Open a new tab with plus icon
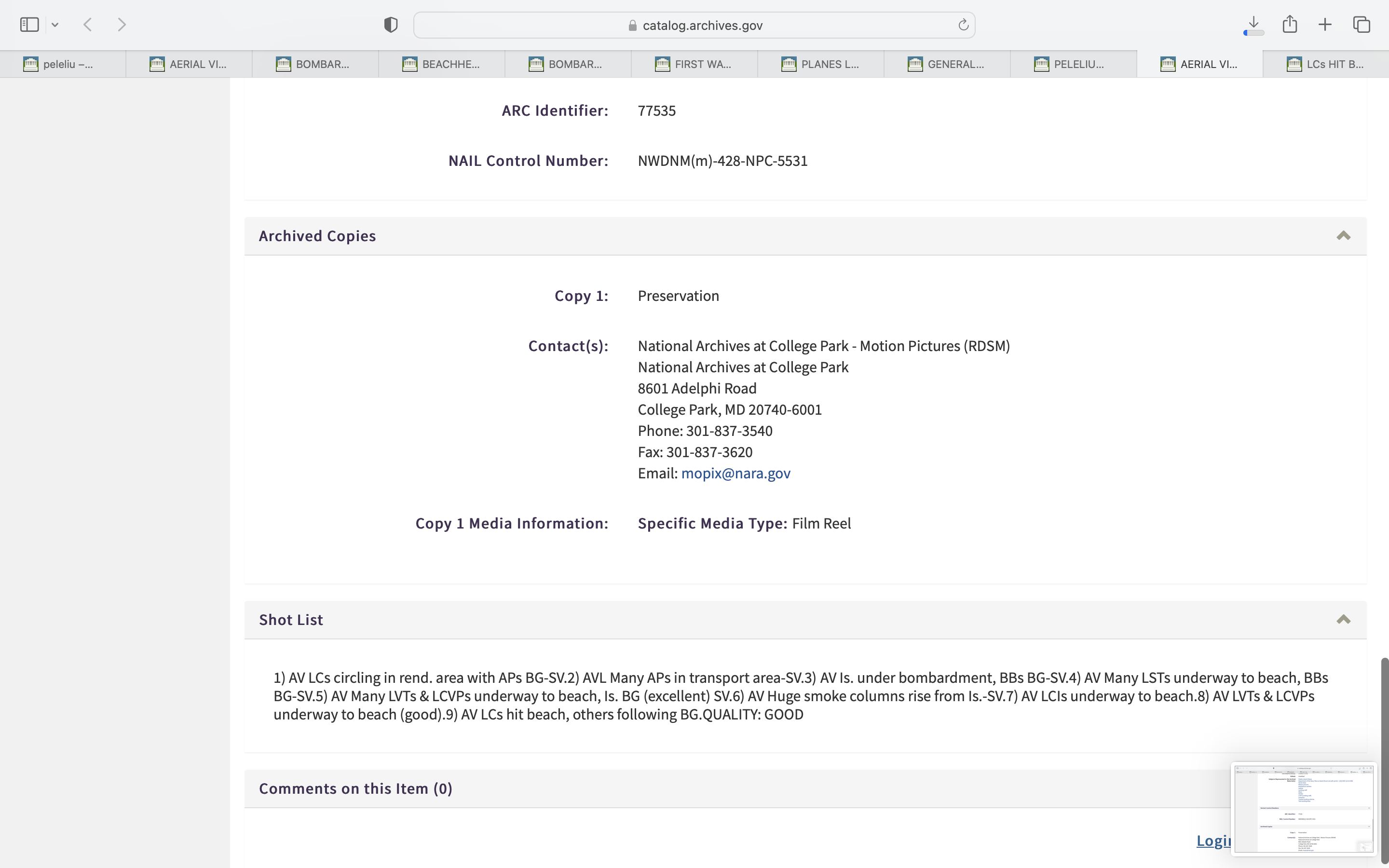 pyautogui.click(x=1325, y=25)
